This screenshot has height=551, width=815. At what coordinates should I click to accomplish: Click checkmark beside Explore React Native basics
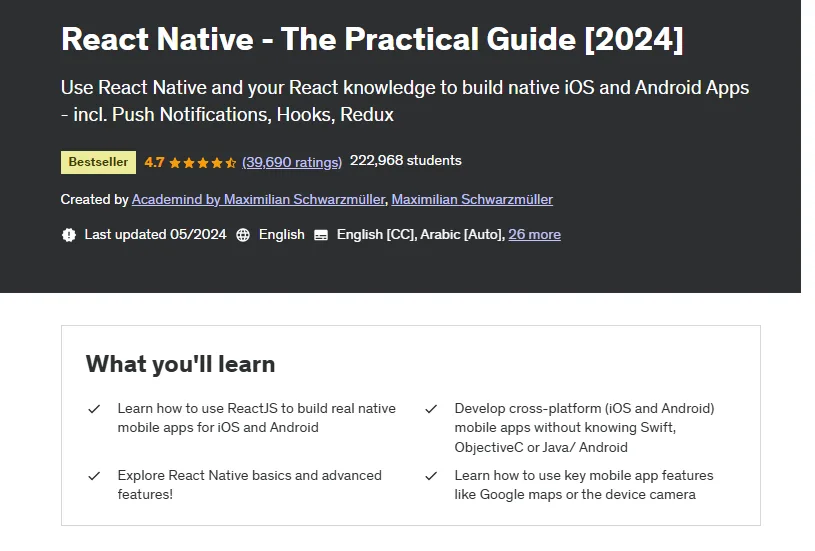[x=94, y=476]
